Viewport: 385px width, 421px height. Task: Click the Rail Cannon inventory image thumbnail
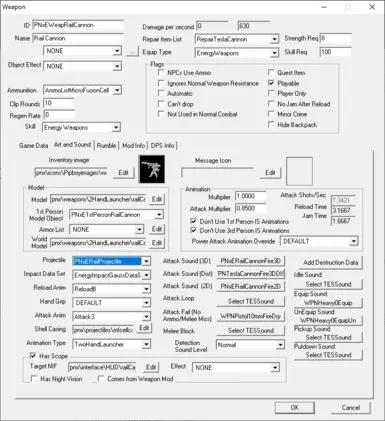point(152,169)
